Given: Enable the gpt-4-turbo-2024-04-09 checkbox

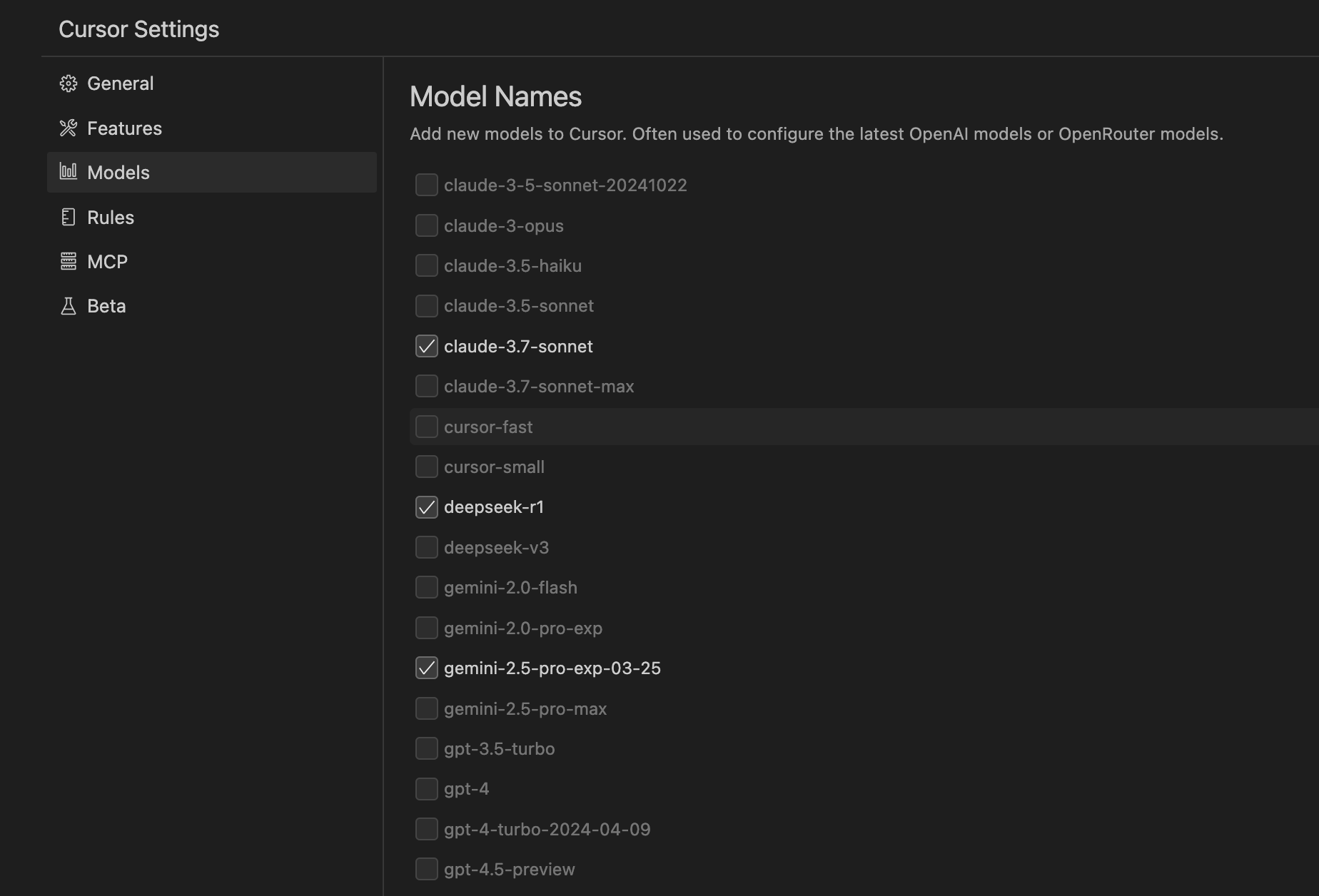Looking at the screenshot, I should click(427, 829).
